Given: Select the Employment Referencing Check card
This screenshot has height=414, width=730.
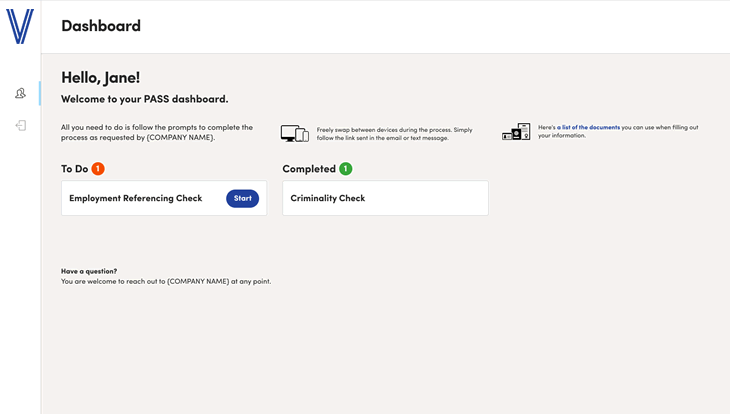Looking at the screenshot, I should pyautogui.click(x=140, y=198).
